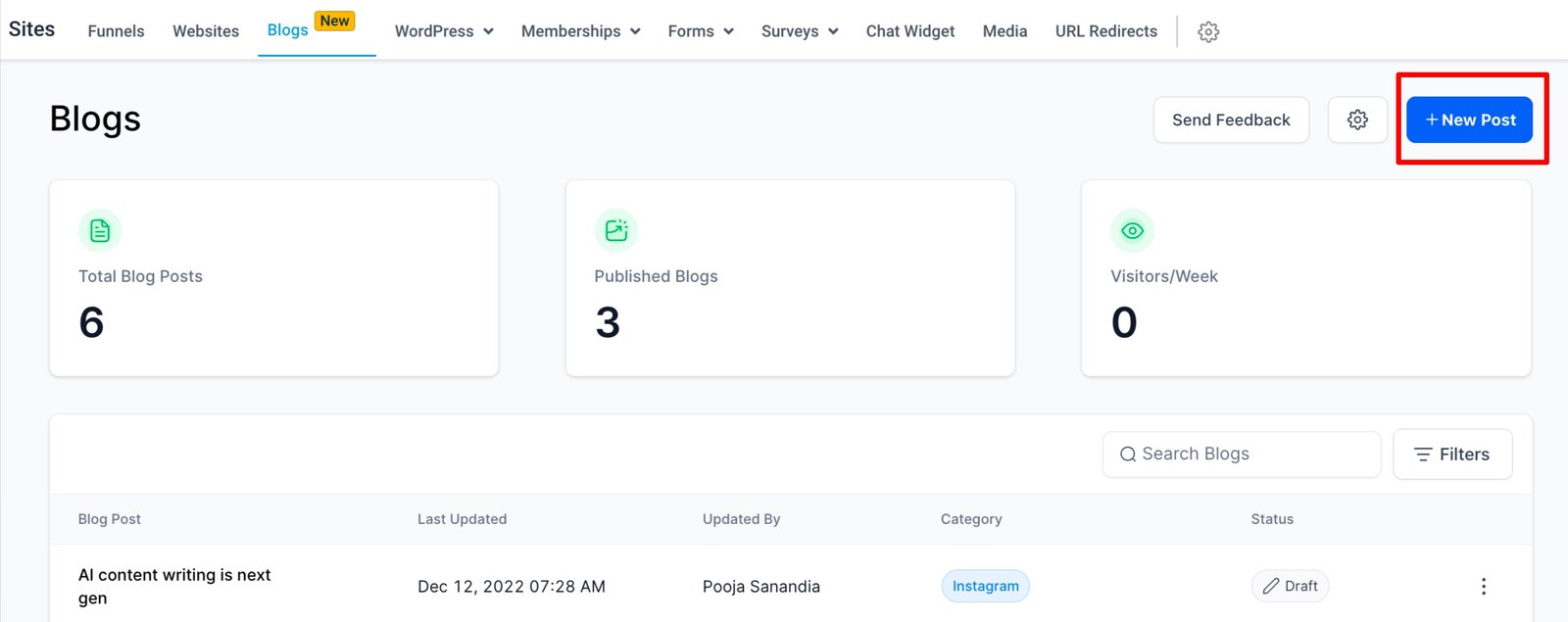Select the URL Redirects tab
Screen dimensions: 1568x622
1105,31
